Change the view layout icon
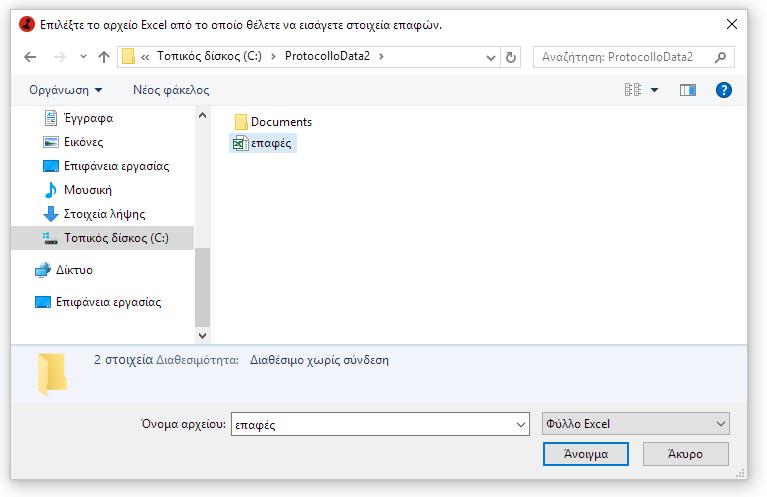 (633, 90)
